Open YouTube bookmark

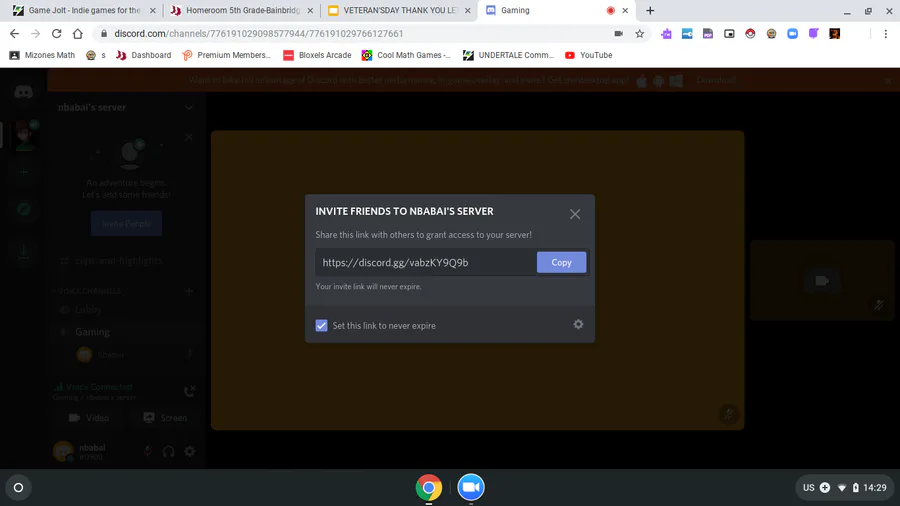tap(588, 55)
